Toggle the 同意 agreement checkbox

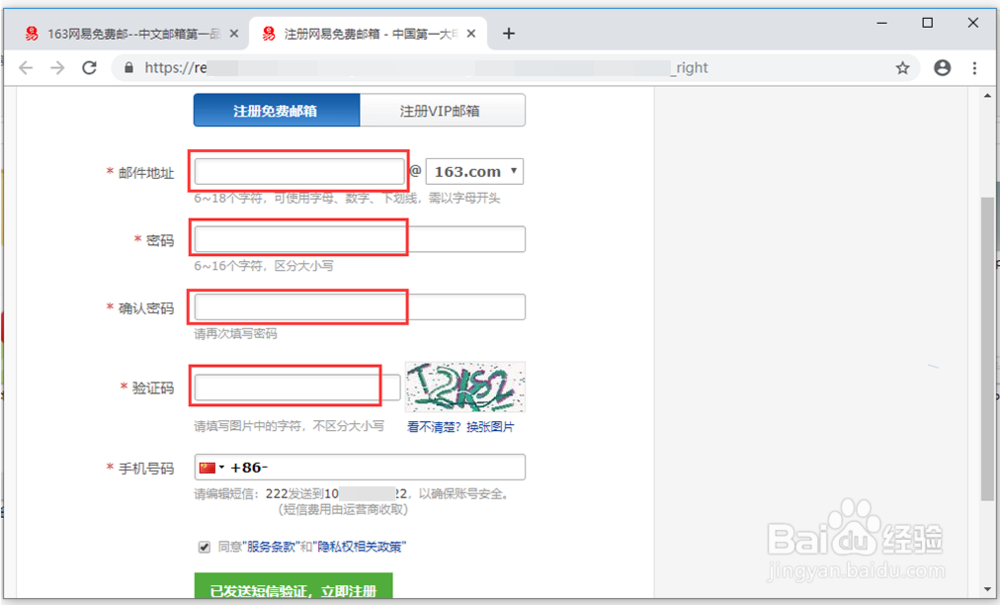point(204,547)
